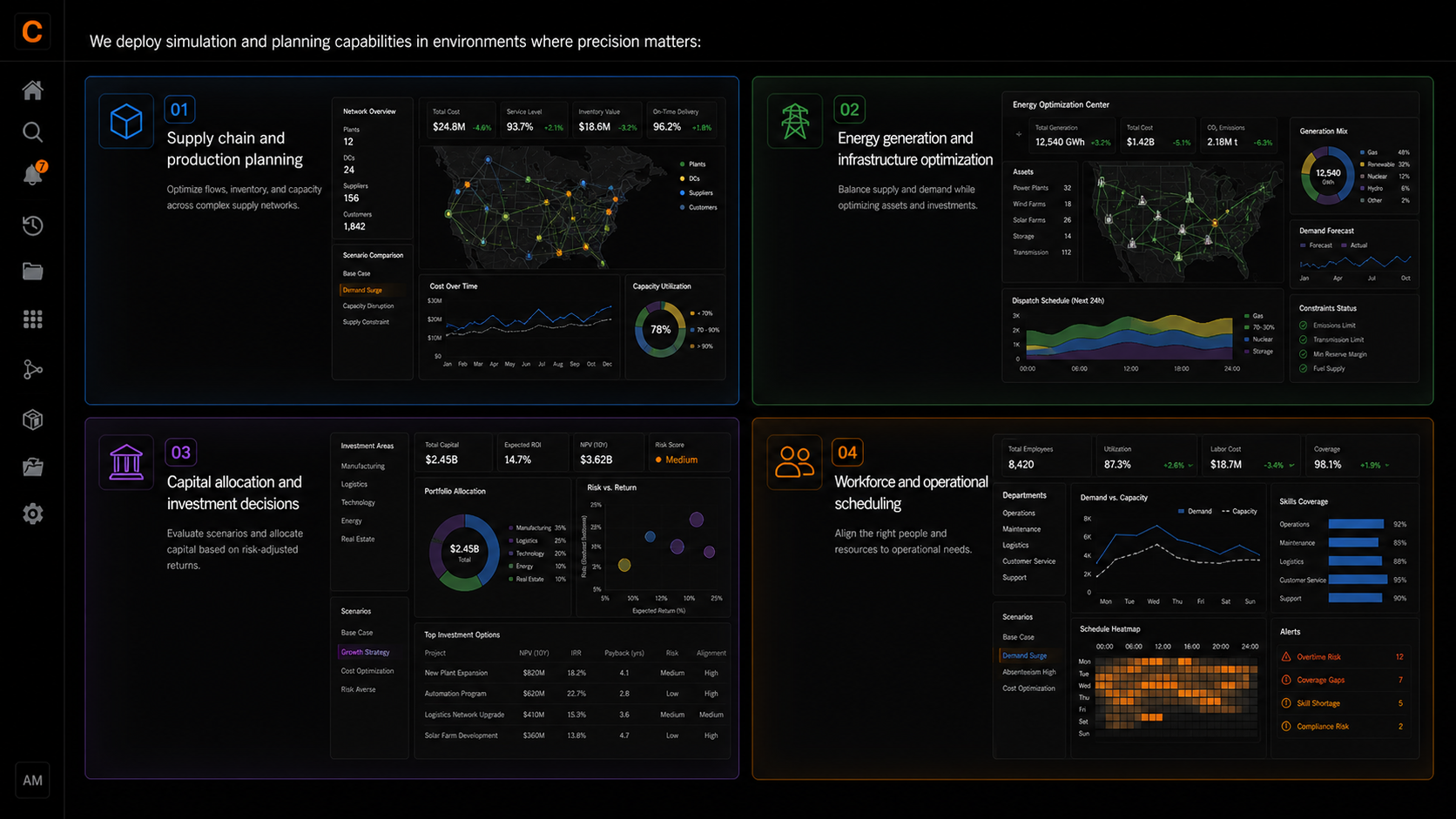Toggle Emissions Limit constraint check
This screenshot has width=1456, height=819.
(1304, 326)
